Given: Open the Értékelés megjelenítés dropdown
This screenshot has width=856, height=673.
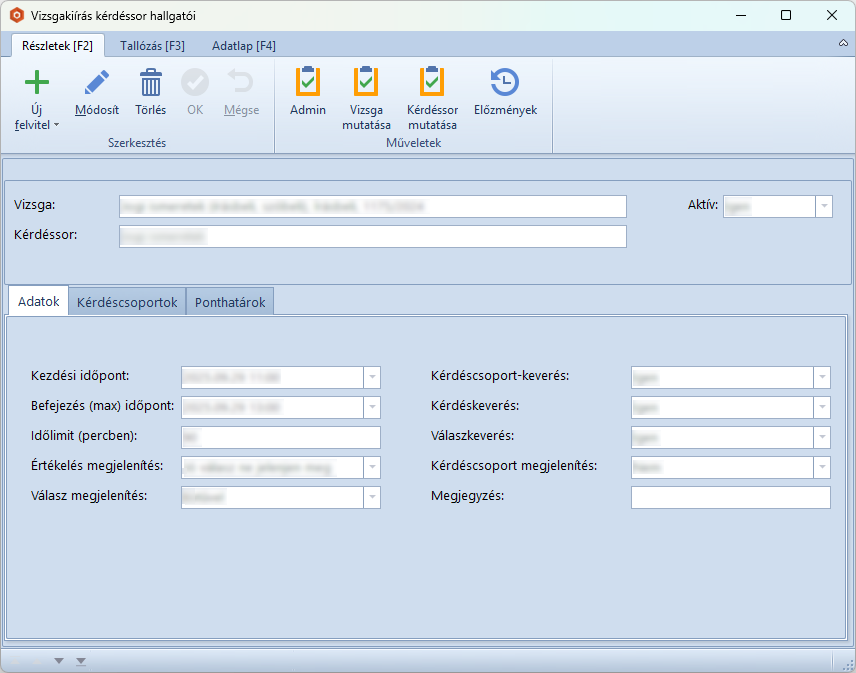Looking at the screenshot, I should (372, 467).
